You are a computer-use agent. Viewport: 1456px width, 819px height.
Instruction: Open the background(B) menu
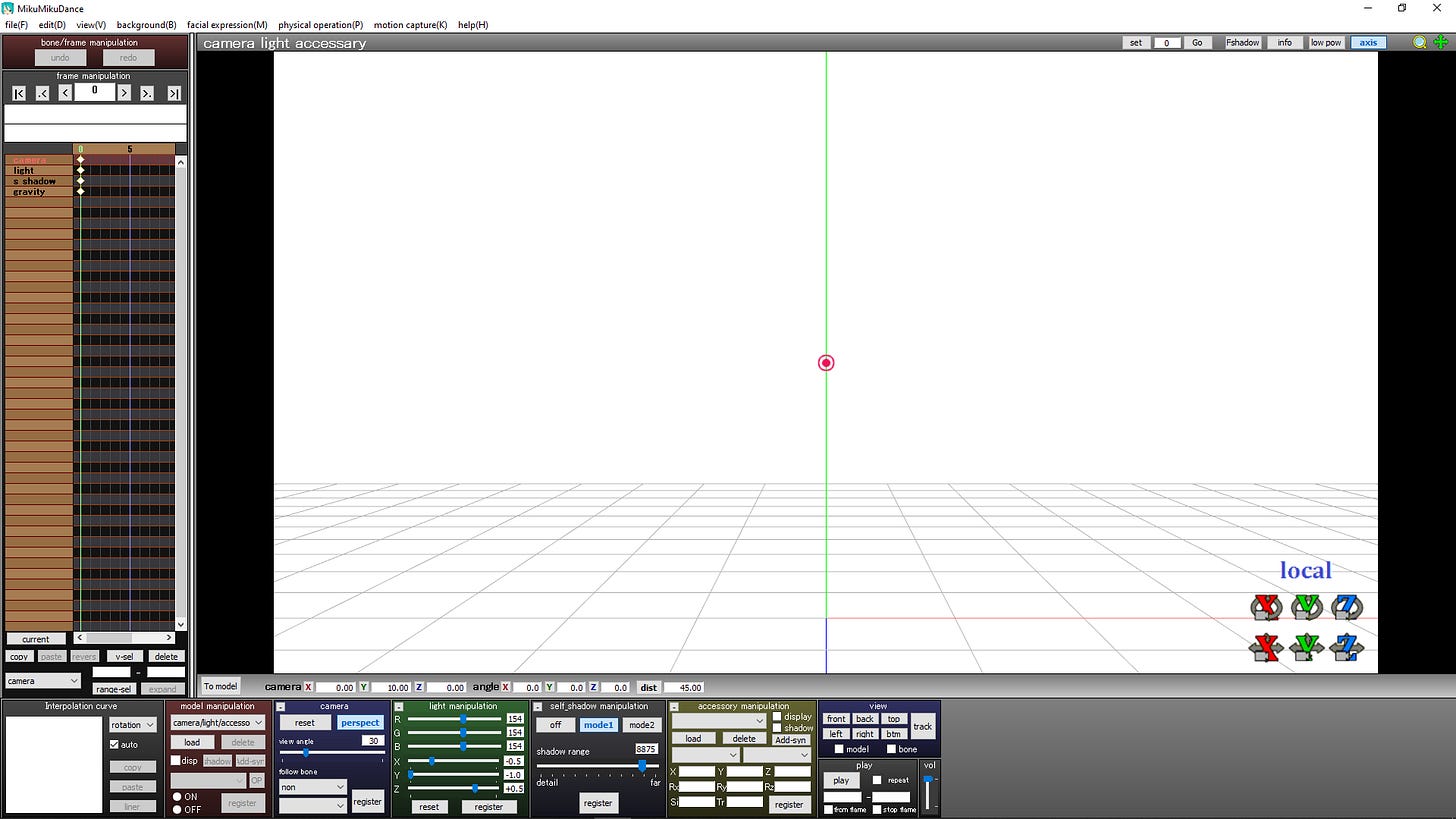coord(146,25)
